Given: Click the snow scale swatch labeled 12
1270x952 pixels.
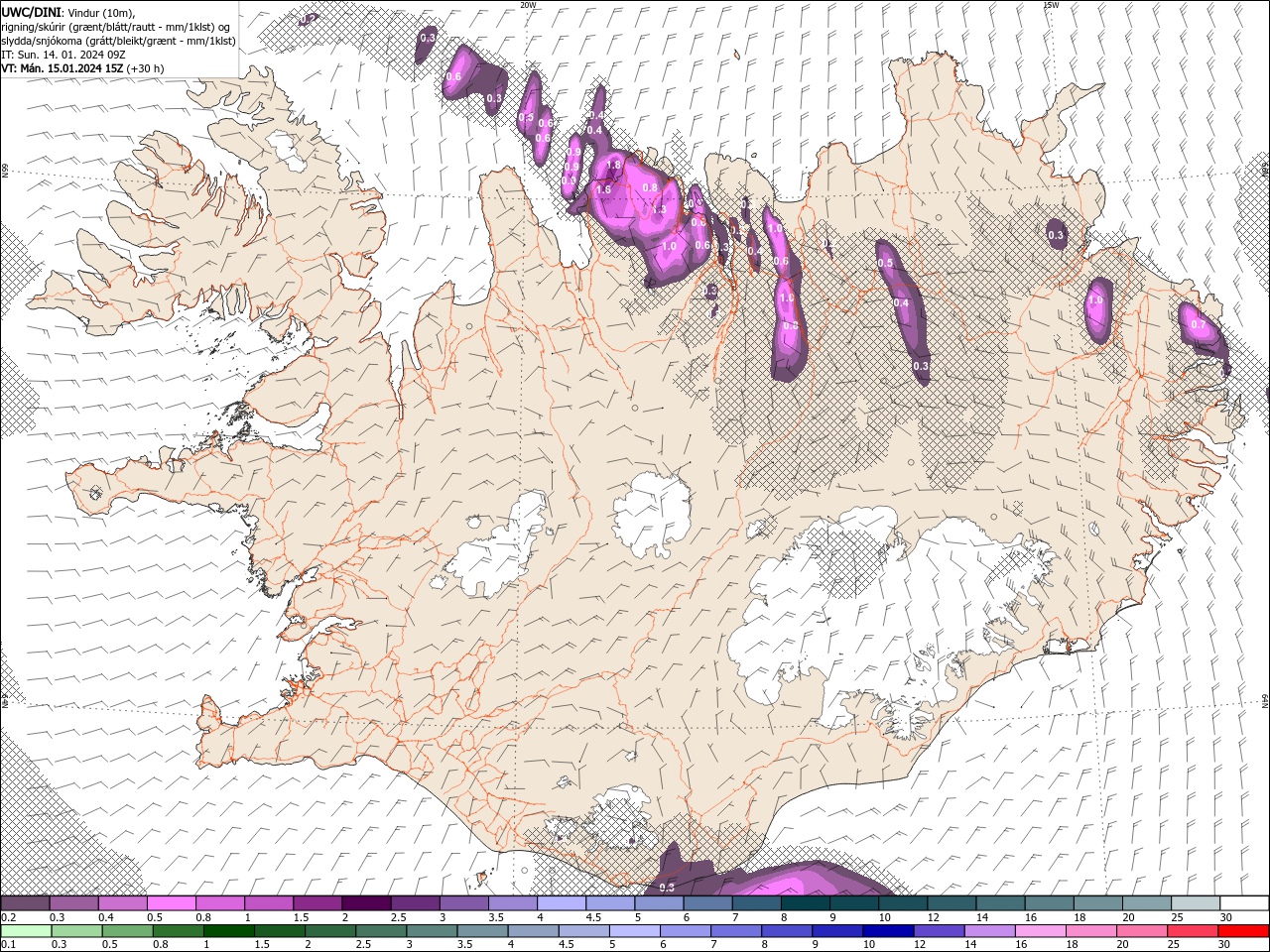Looking at the screenshot, I should [x=952, y=903].
